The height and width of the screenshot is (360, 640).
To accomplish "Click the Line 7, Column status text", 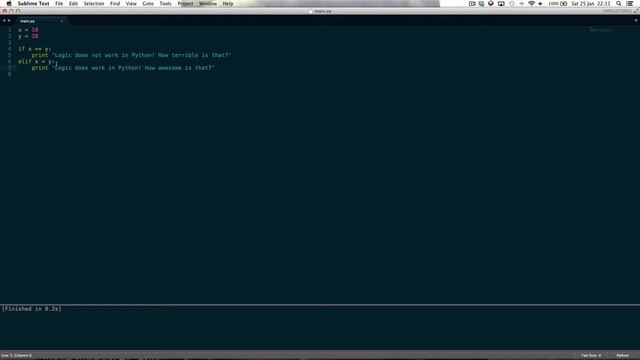I will point(16,356).
